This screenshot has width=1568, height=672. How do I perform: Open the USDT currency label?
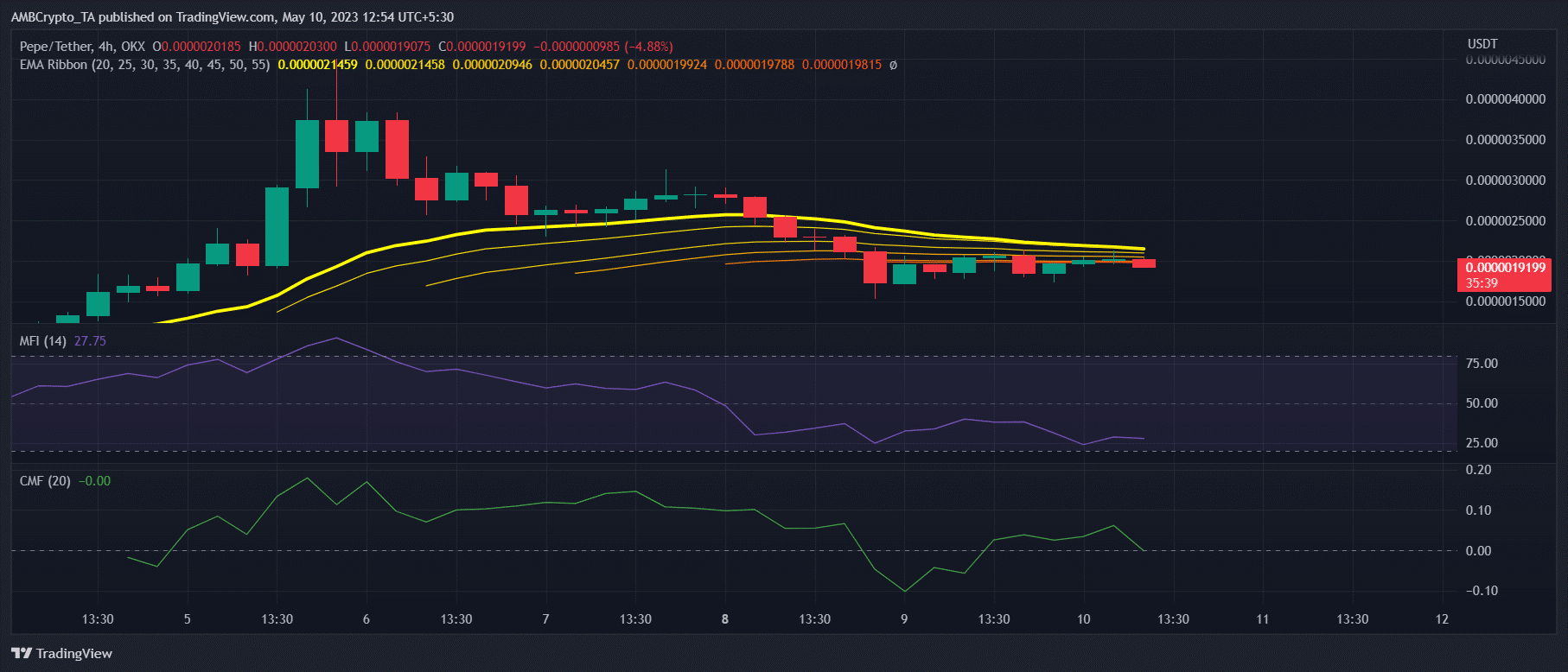pos(1482,44)
